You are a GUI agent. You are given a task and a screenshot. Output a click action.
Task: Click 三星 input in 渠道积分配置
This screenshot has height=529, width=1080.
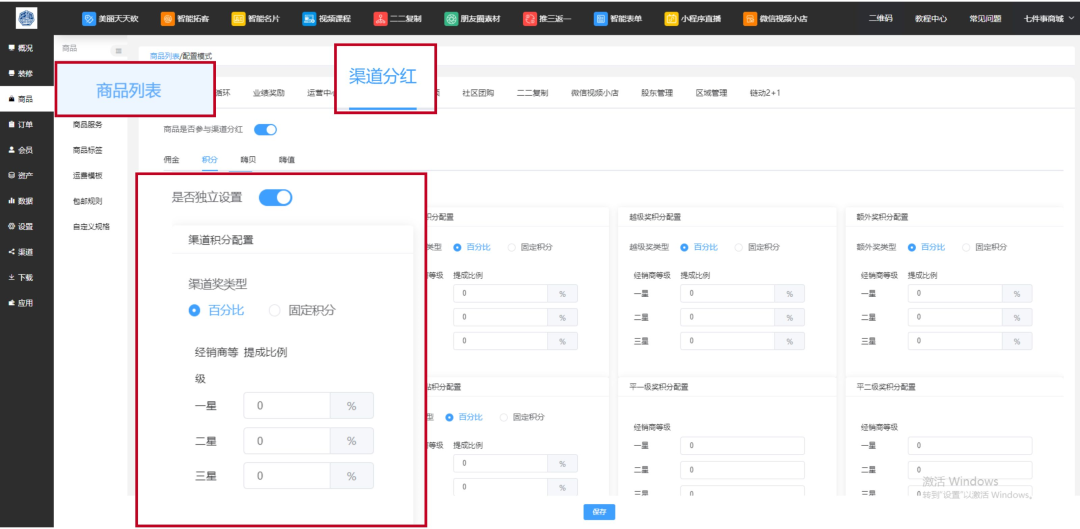coord(287,476)
